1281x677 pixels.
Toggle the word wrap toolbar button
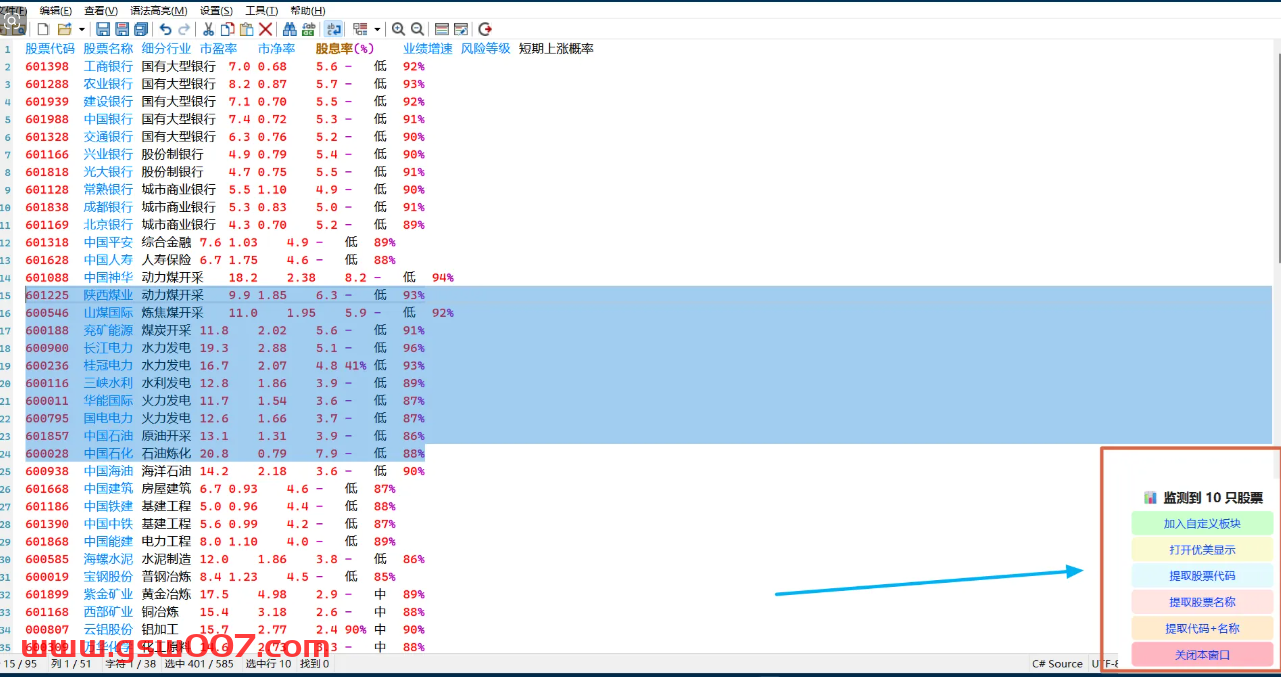[334, 29]
